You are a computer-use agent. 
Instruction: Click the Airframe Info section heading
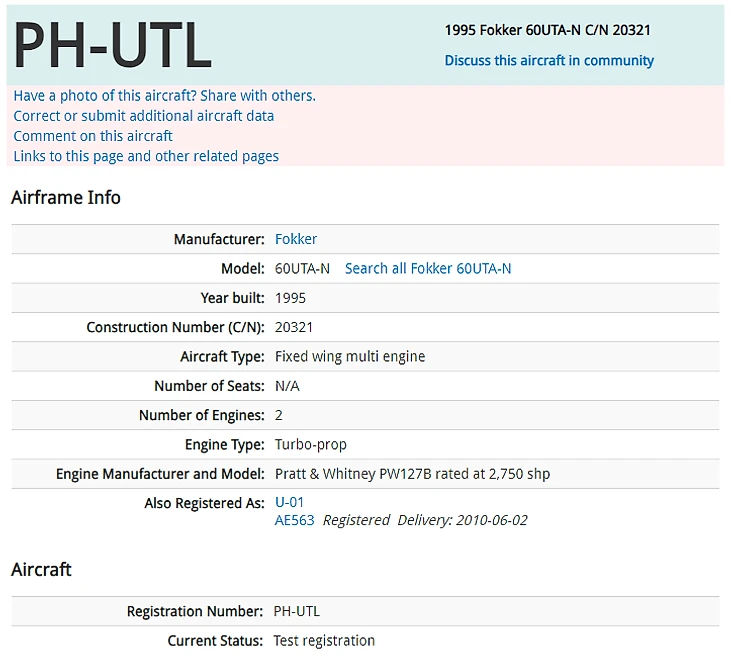[66, 197]
